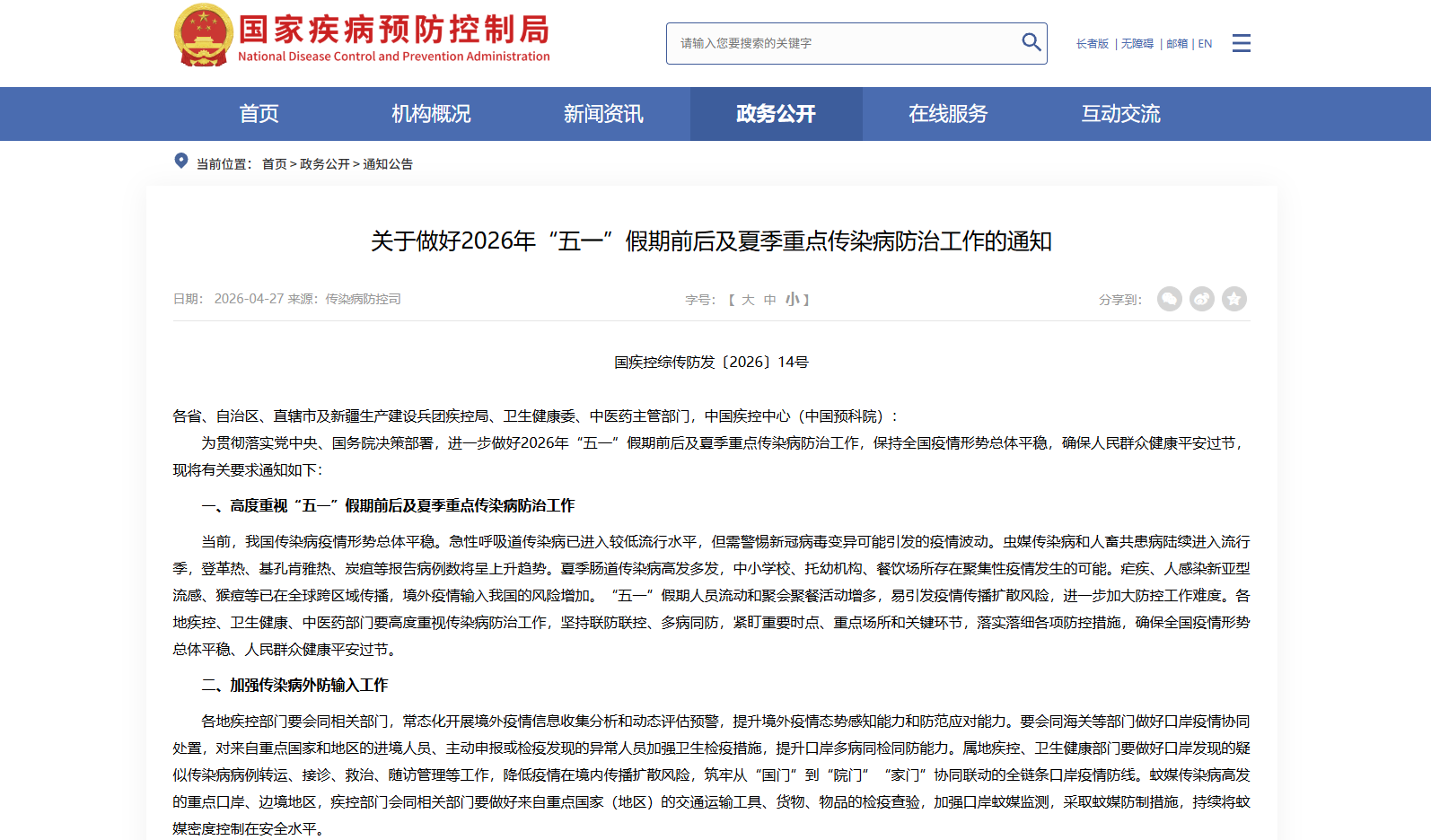
Task: Go to the 互动交流 section
Action: point(1120,114)
